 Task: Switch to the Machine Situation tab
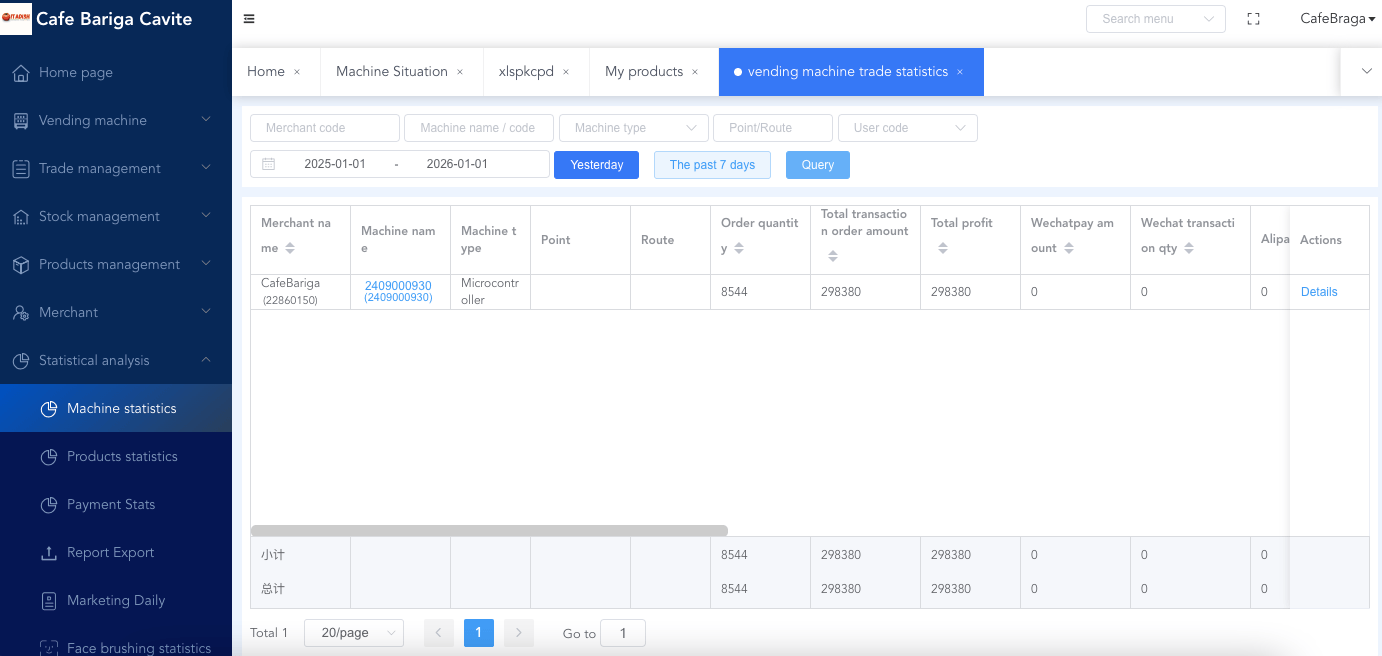(391, 72)
